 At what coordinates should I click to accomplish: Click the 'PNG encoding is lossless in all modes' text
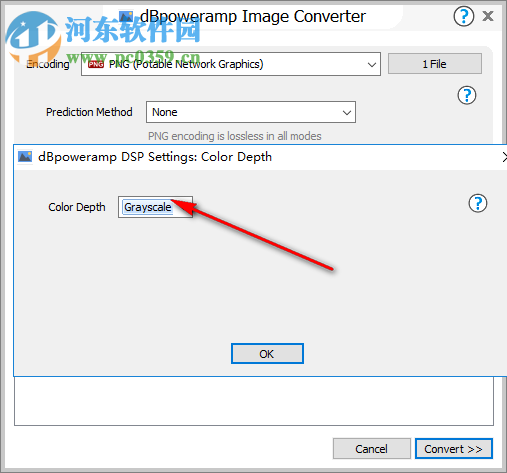235,136
